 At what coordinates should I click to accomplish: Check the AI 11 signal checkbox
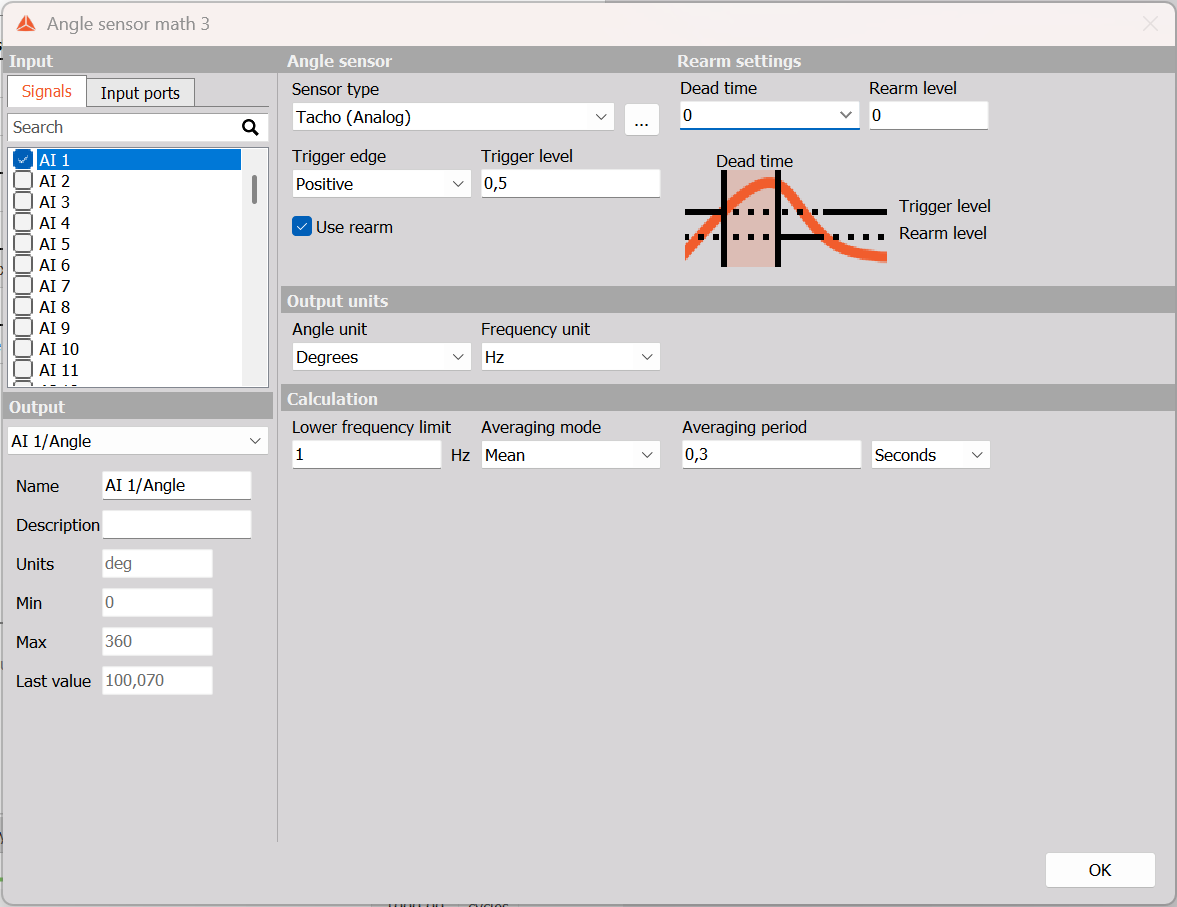[x=23, y=369]
